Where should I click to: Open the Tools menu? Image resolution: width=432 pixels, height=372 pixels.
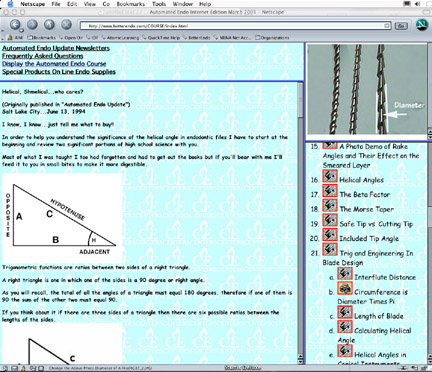click(159, 4)
